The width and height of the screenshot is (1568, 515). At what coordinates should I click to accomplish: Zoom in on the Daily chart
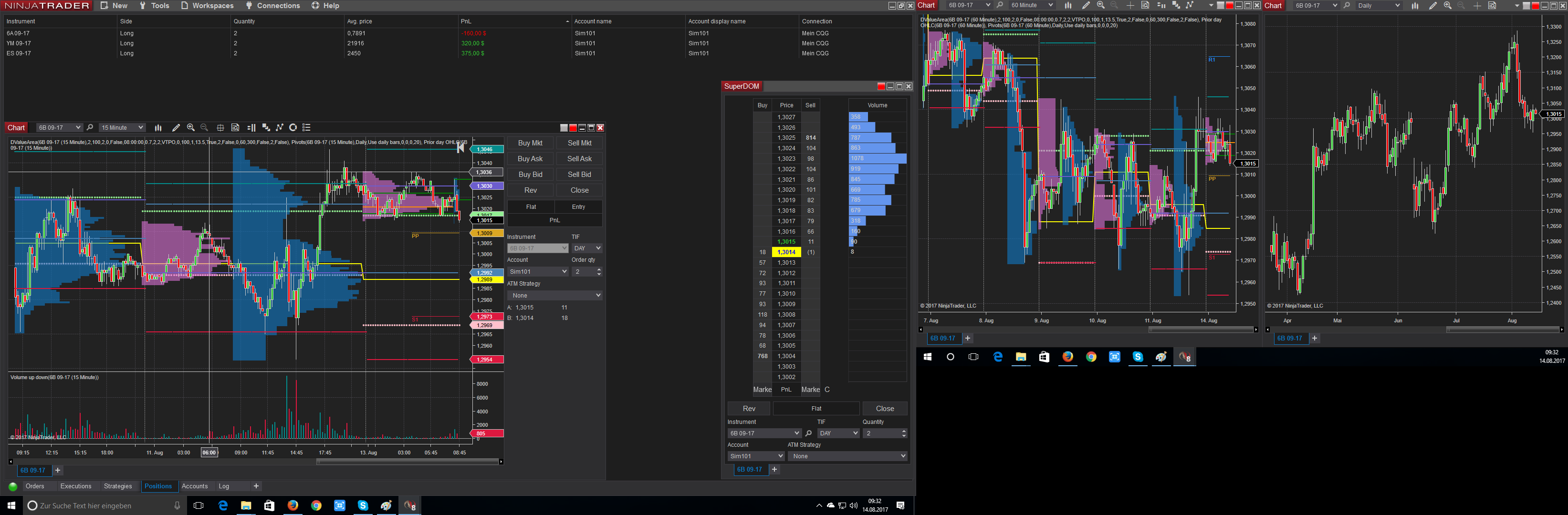[1447, 5]
